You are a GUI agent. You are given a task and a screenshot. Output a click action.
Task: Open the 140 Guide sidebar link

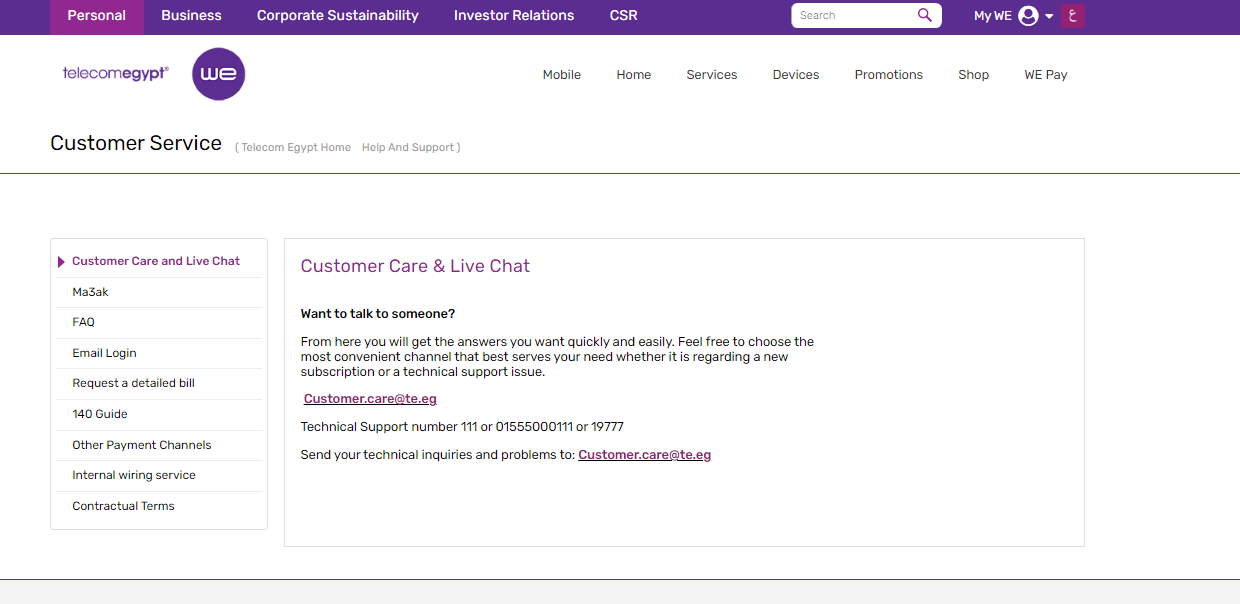[x=100, y=414]
